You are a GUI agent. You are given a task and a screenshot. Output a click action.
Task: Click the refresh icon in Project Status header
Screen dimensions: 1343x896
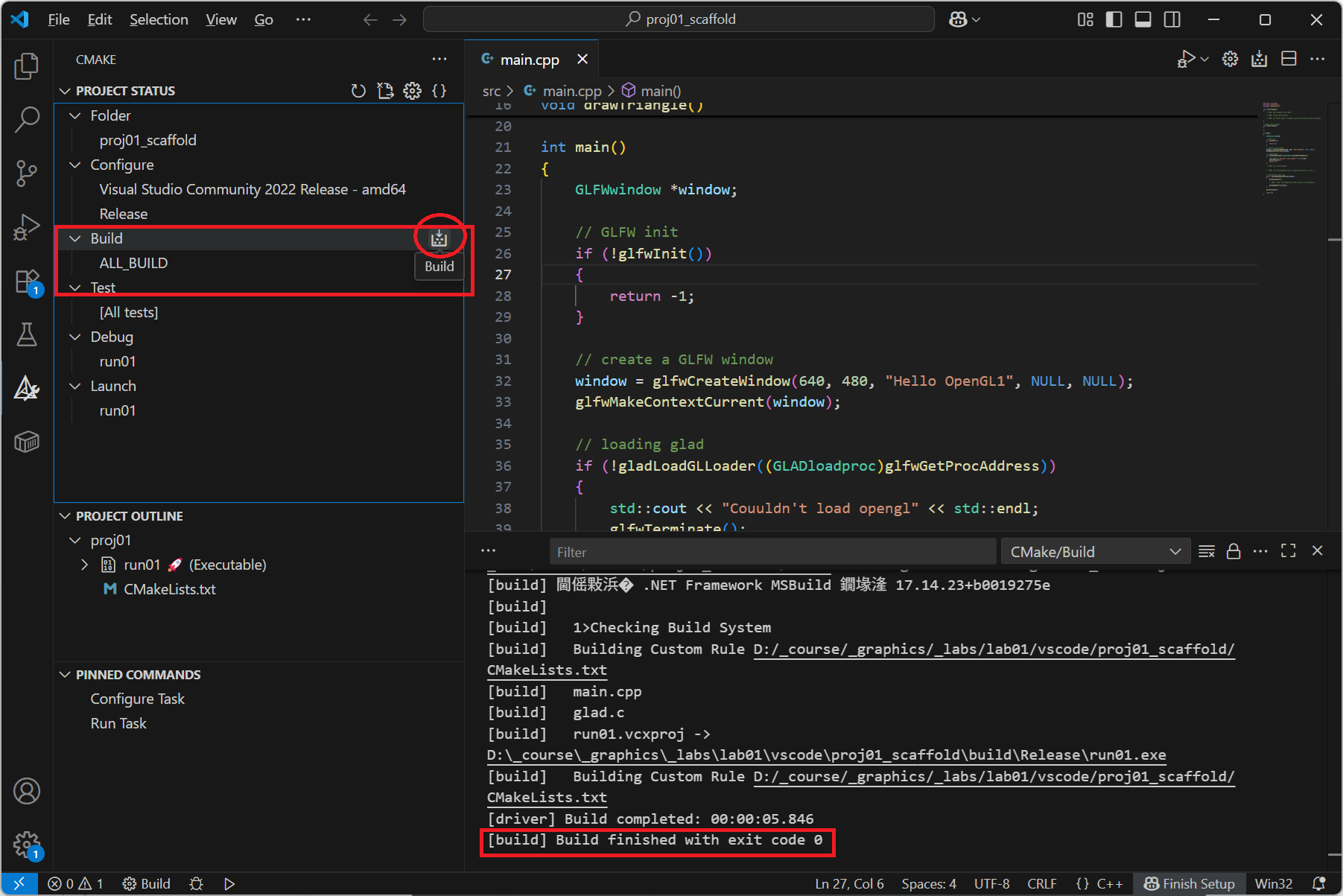point(358,91)
